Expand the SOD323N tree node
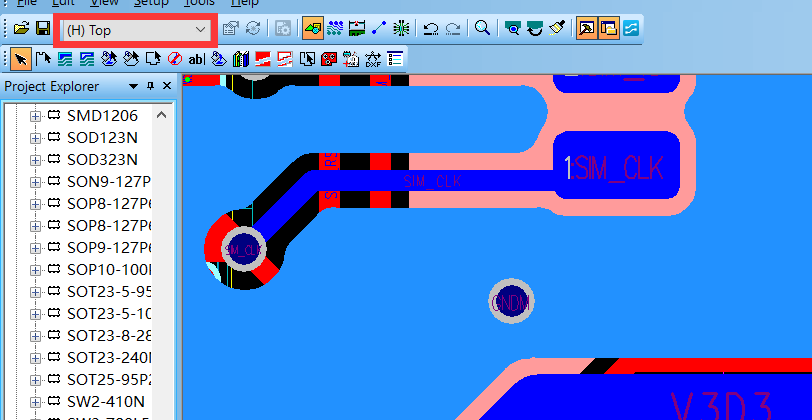 (35, 160)
